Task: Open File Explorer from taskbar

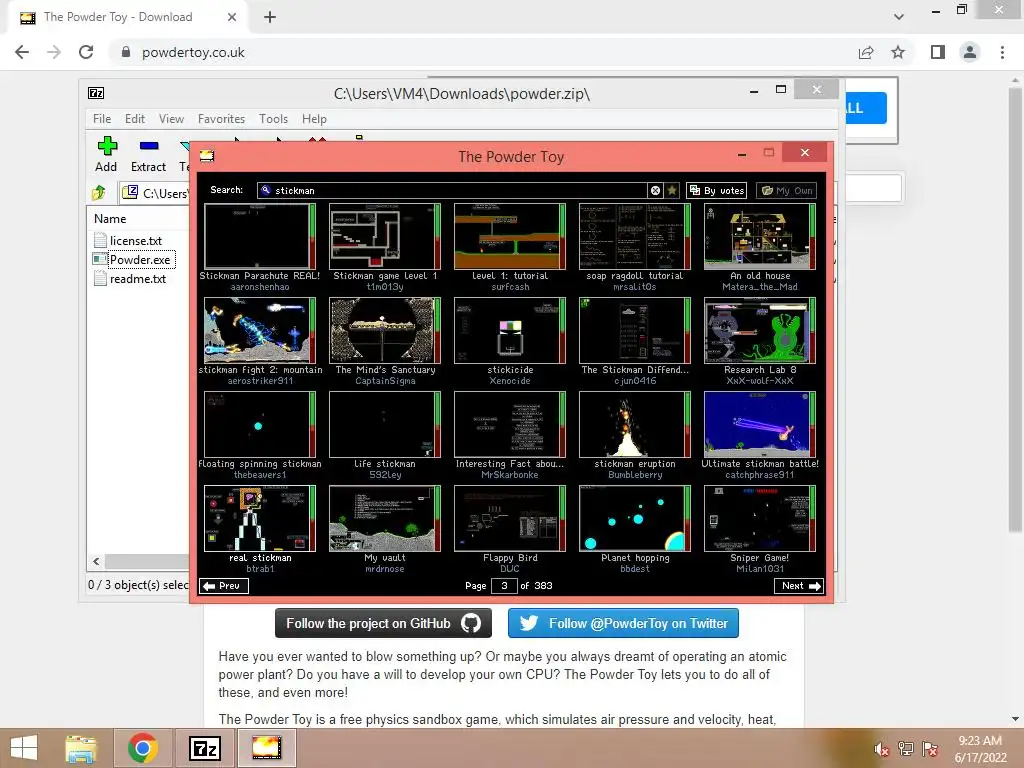Action: click(x=81, y=748)
